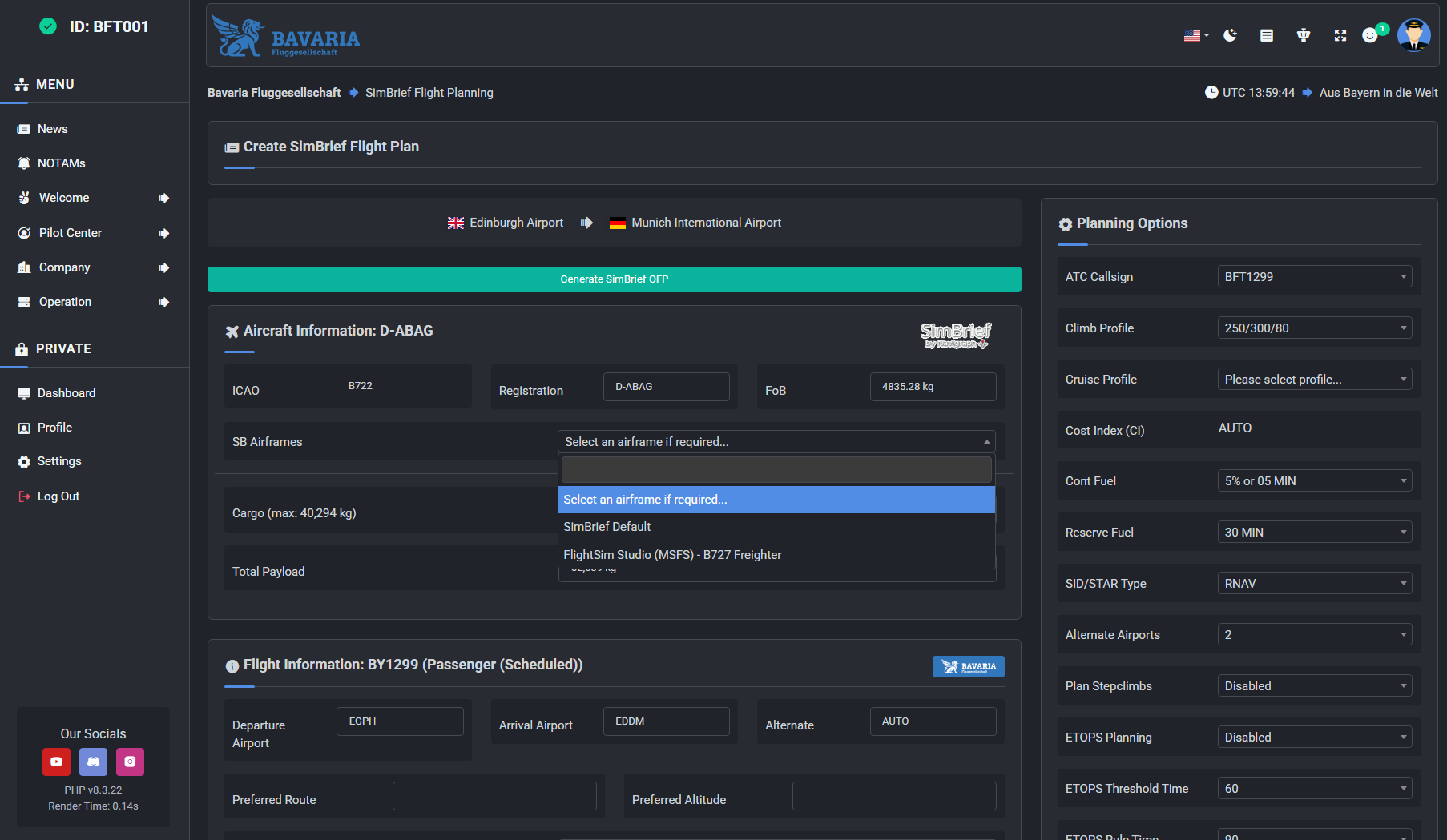This screenshot has height=840, width=1447.
Task: Expand the Pilot Center submenu arrow
Action: click(164, 234)
